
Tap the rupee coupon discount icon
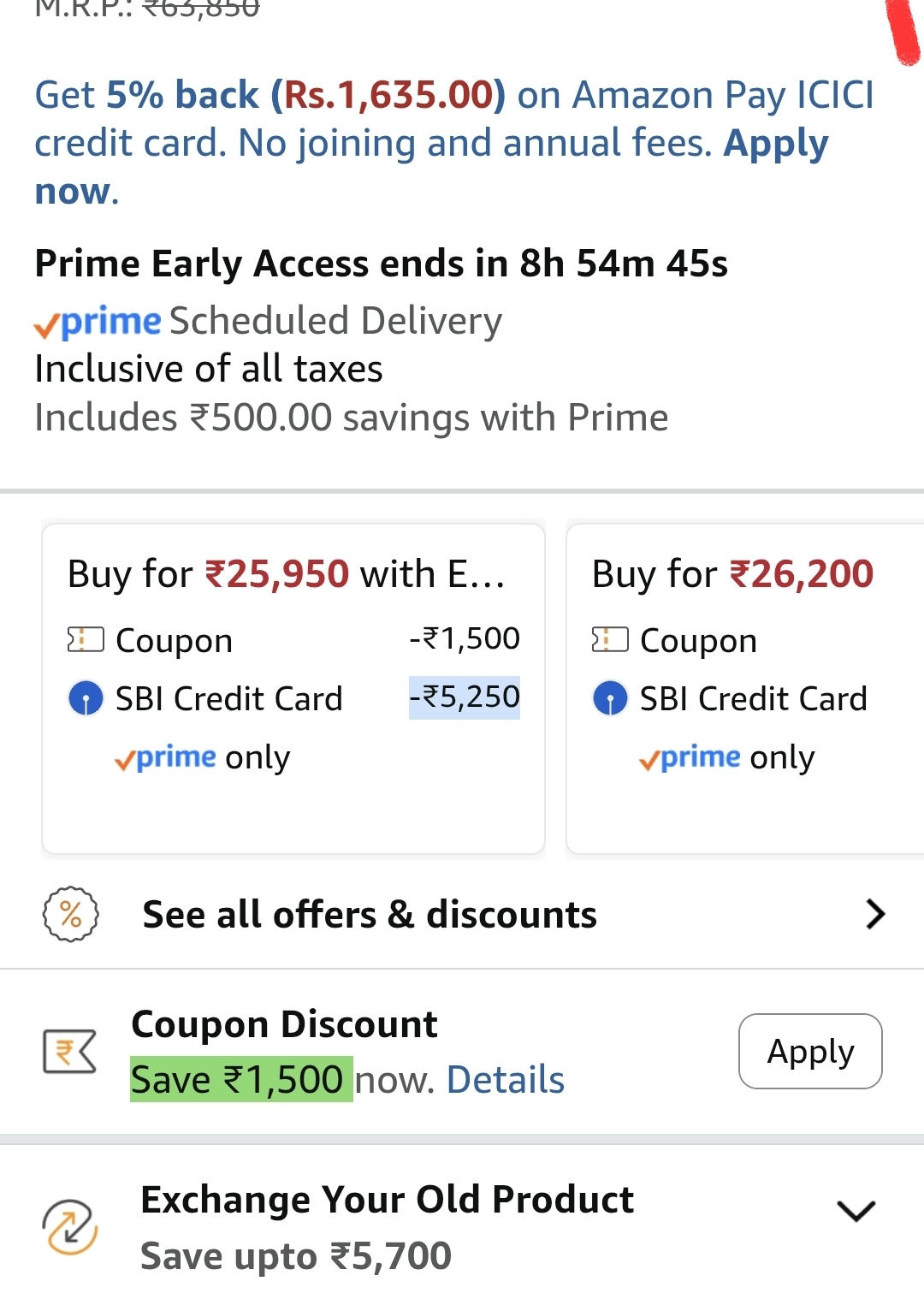coord(69,1052)
